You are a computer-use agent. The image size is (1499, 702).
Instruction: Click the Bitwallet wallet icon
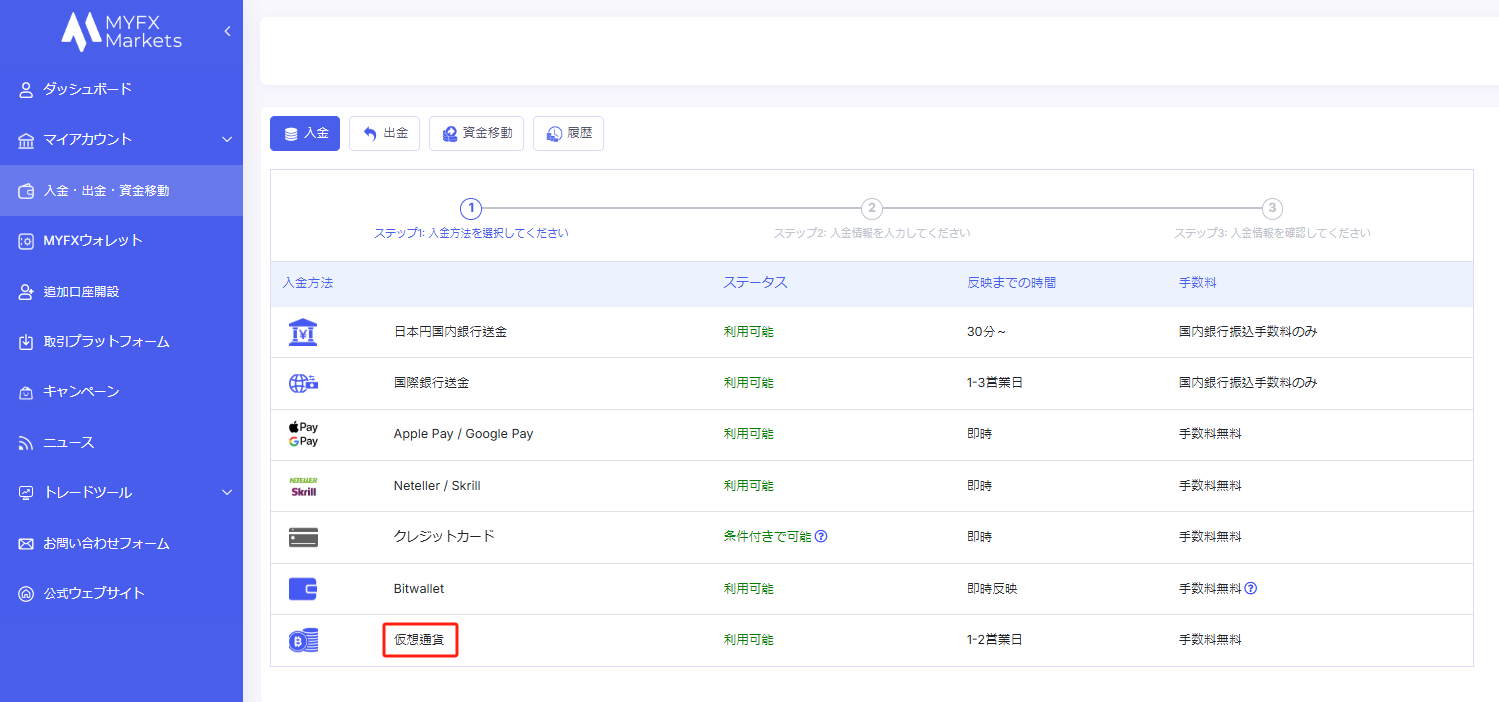(x=303, y=589)
